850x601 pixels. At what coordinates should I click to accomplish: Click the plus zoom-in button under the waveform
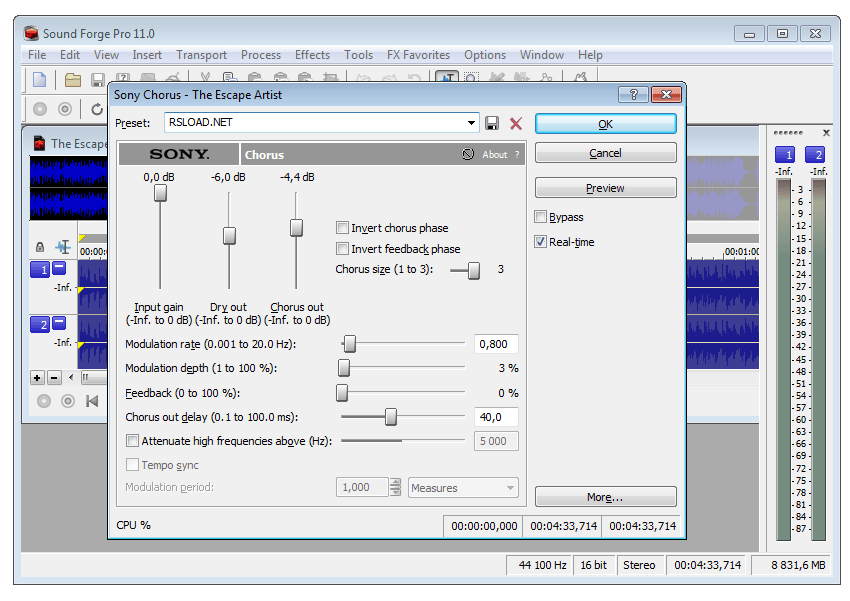37,378
